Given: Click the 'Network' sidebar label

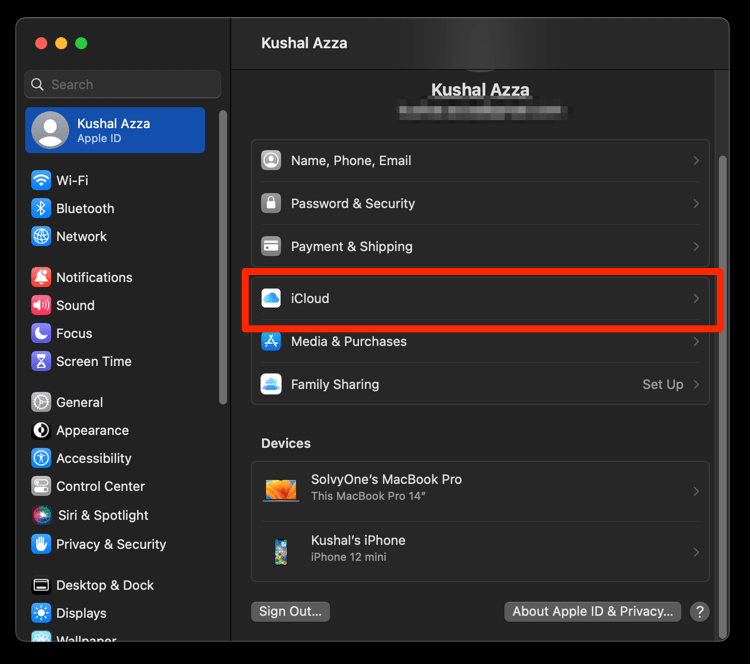Looking at the screenshot, I should tap(81, 236).
